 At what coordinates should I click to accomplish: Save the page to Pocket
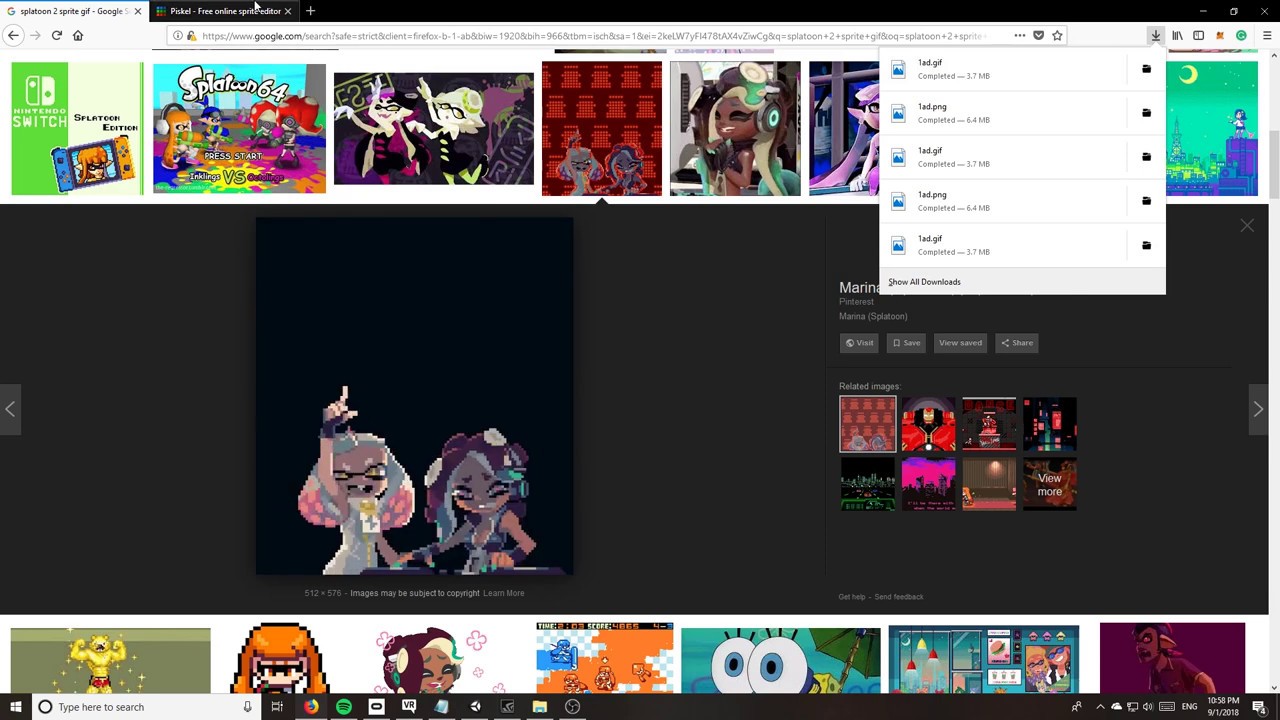pos(1038,36)
